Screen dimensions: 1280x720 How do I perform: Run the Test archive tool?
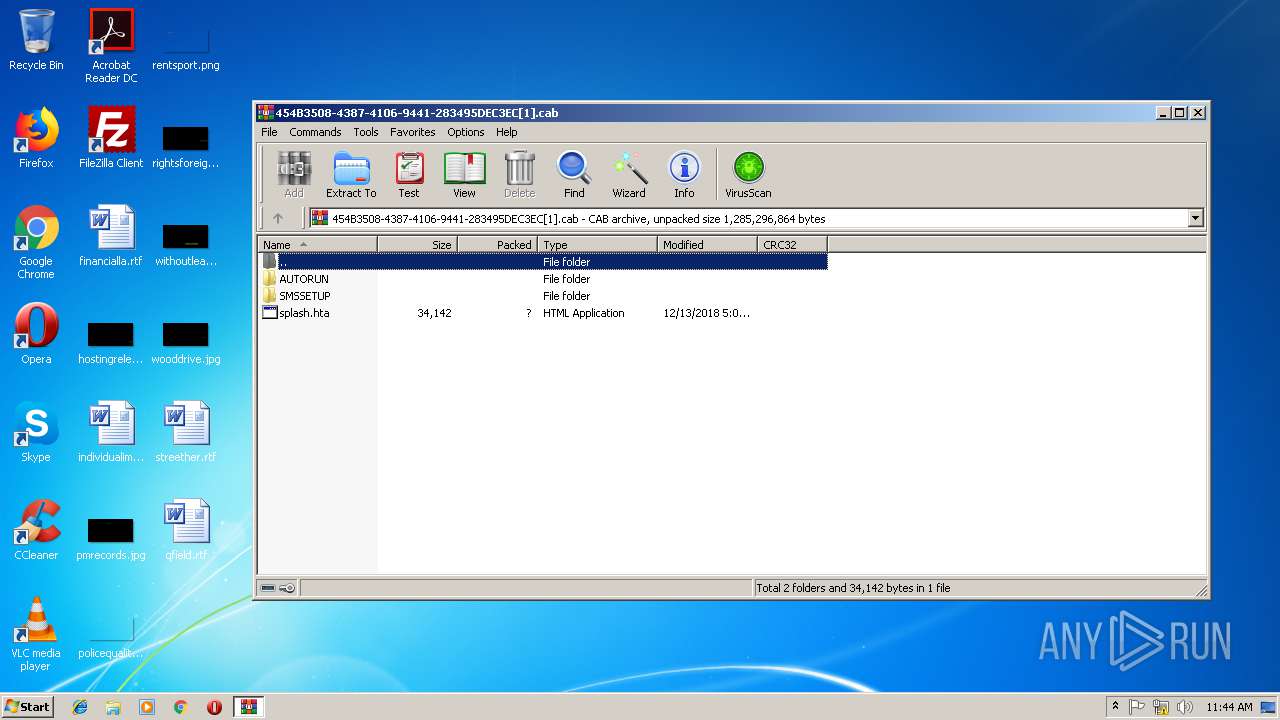pos(409,175)
